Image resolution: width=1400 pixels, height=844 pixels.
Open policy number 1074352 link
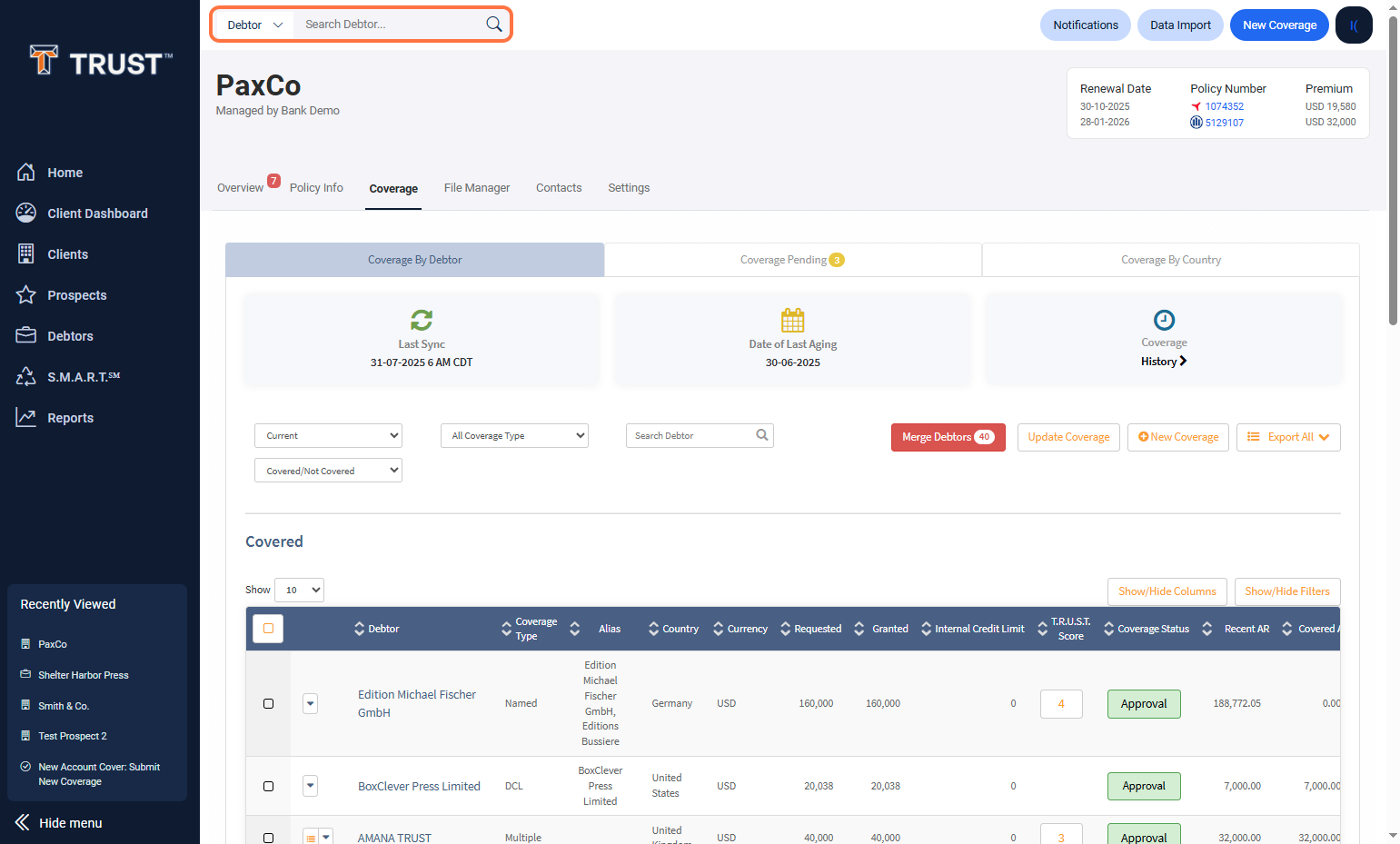coord(1224,106)
